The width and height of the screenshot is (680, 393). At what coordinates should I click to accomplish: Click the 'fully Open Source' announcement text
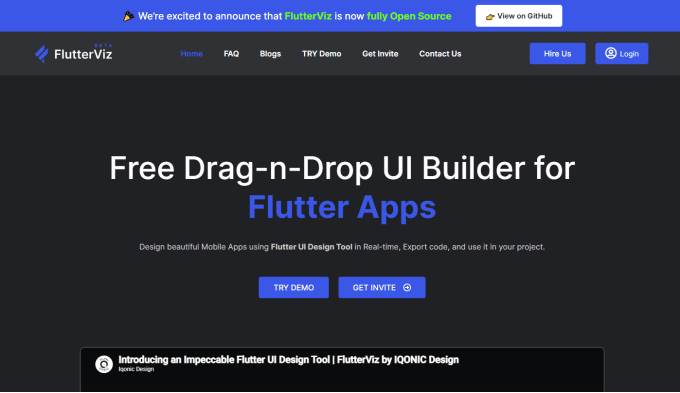(409, 16)
